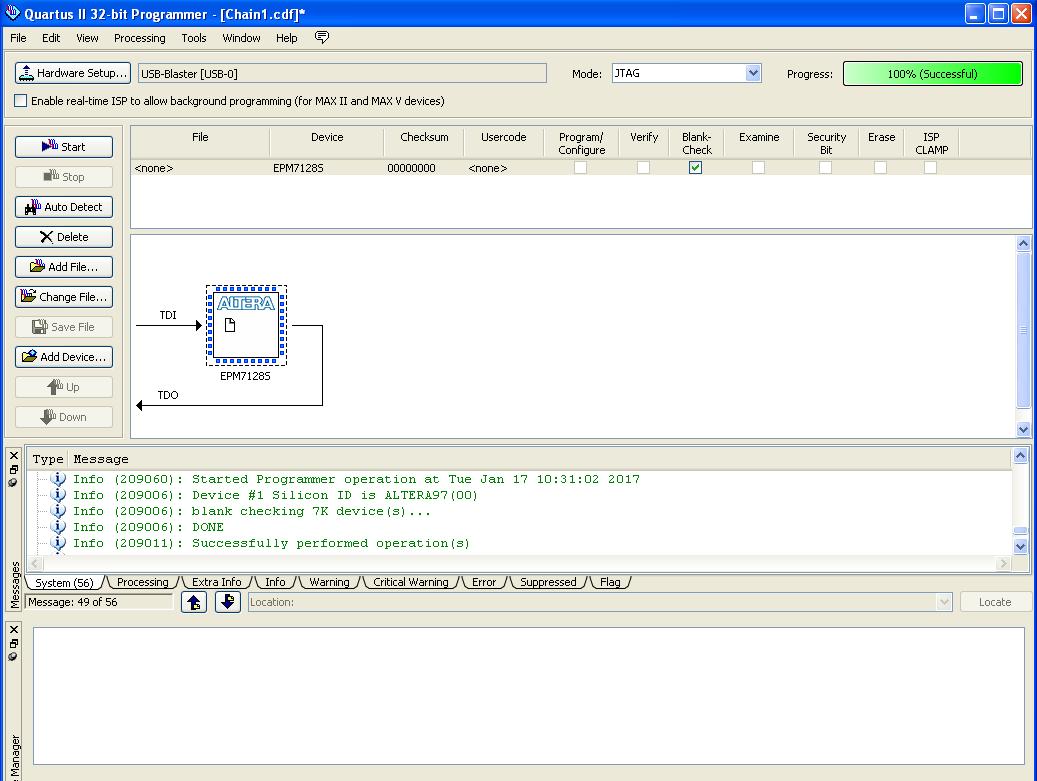Show the Error messages tab
1037x781 pixels.
(484, 582)
